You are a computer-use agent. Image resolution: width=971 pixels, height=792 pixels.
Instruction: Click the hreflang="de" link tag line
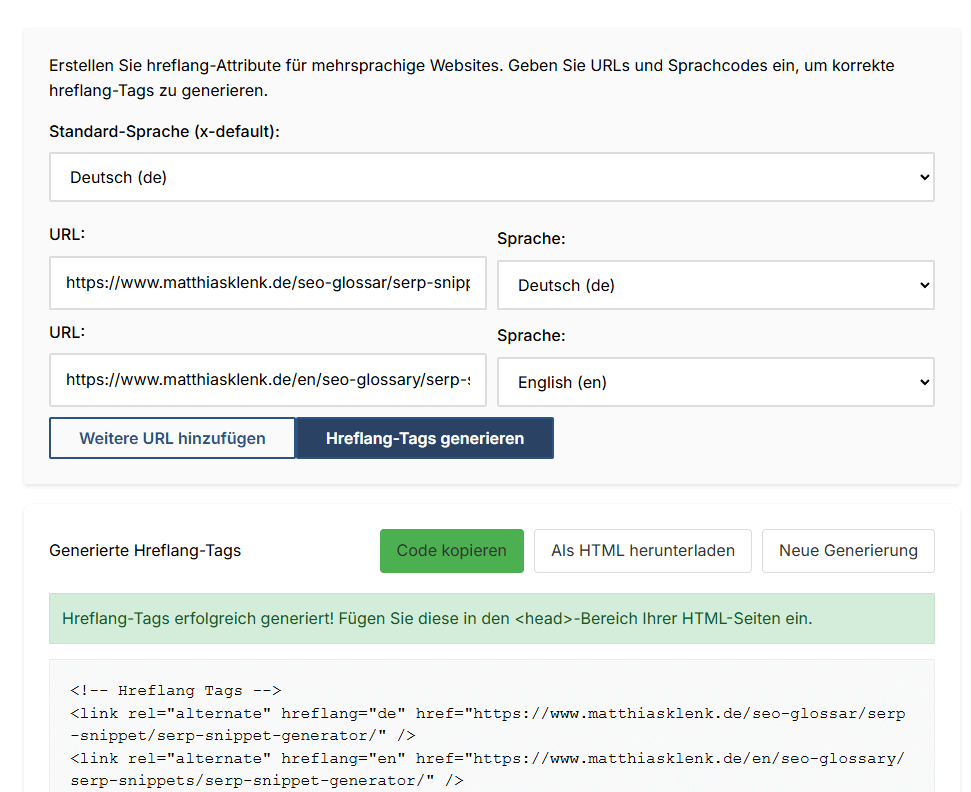pyautogui.click(x=487, y=725)
